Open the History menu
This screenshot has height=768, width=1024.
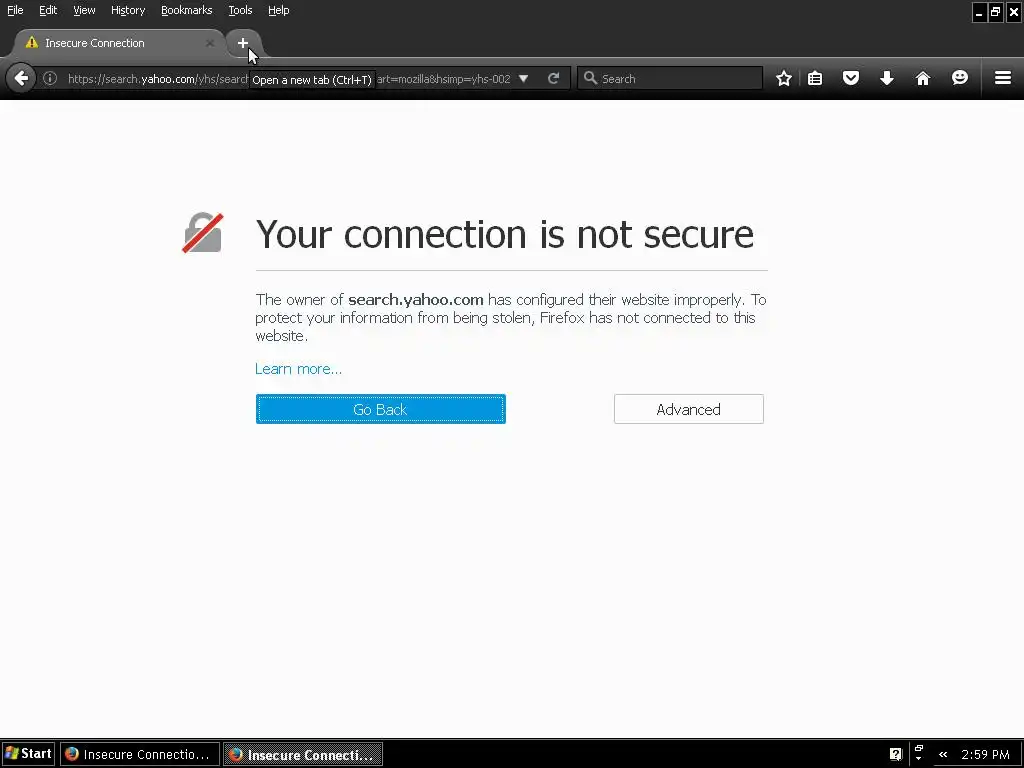point(128,10)
